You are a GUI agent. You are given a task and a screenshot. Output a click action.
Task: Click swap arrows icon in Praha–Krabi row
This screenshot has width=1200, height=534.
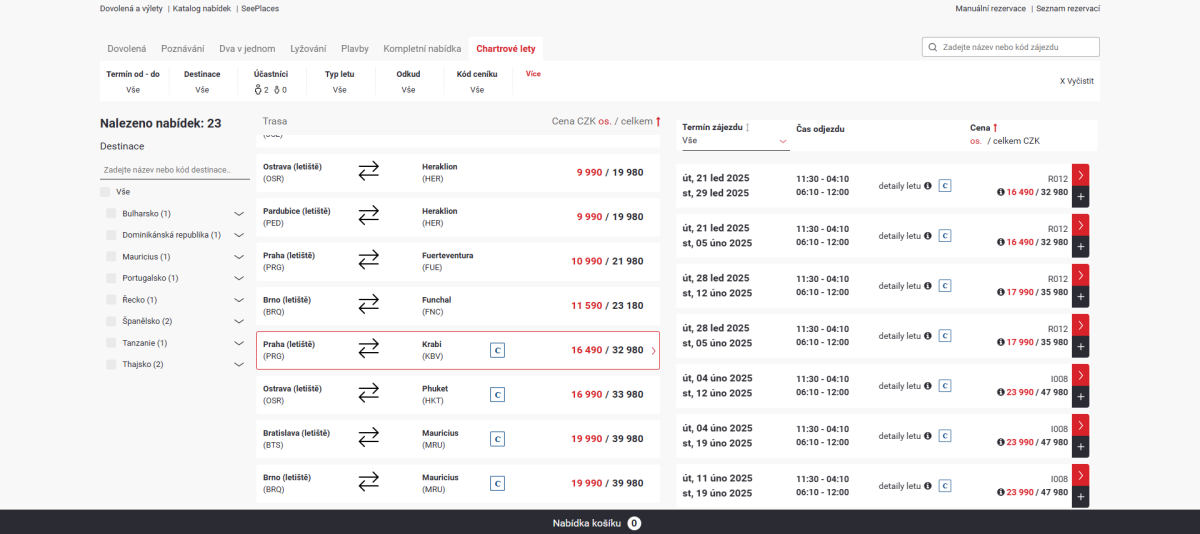pyautogui.click(x=369, y=349)
